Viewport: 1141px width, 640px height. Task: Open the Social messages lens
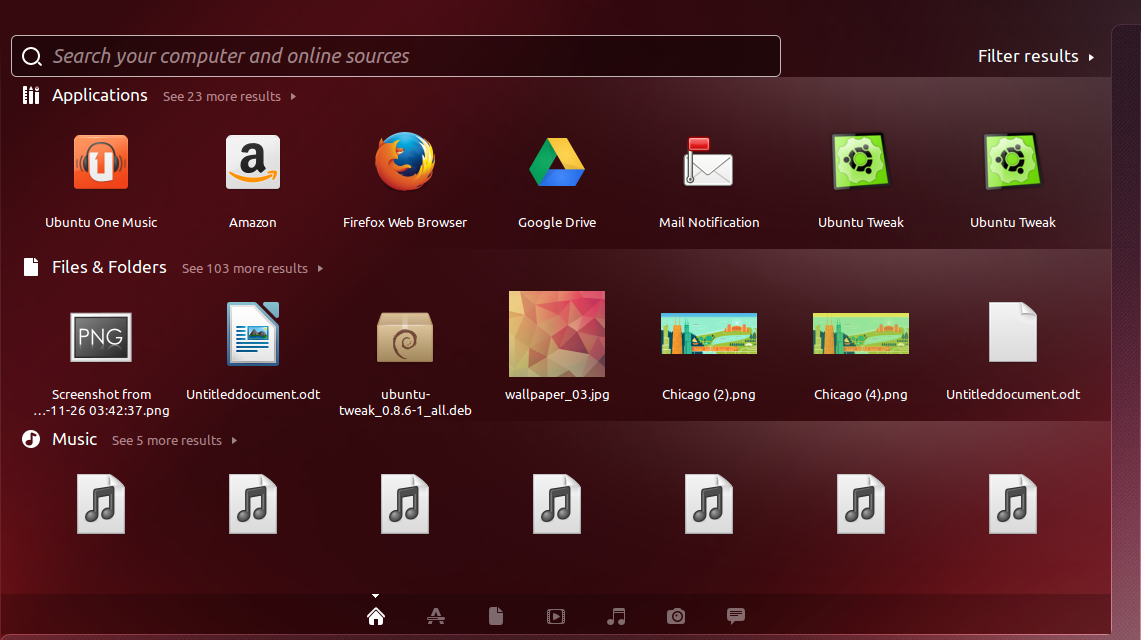(736, 616)
